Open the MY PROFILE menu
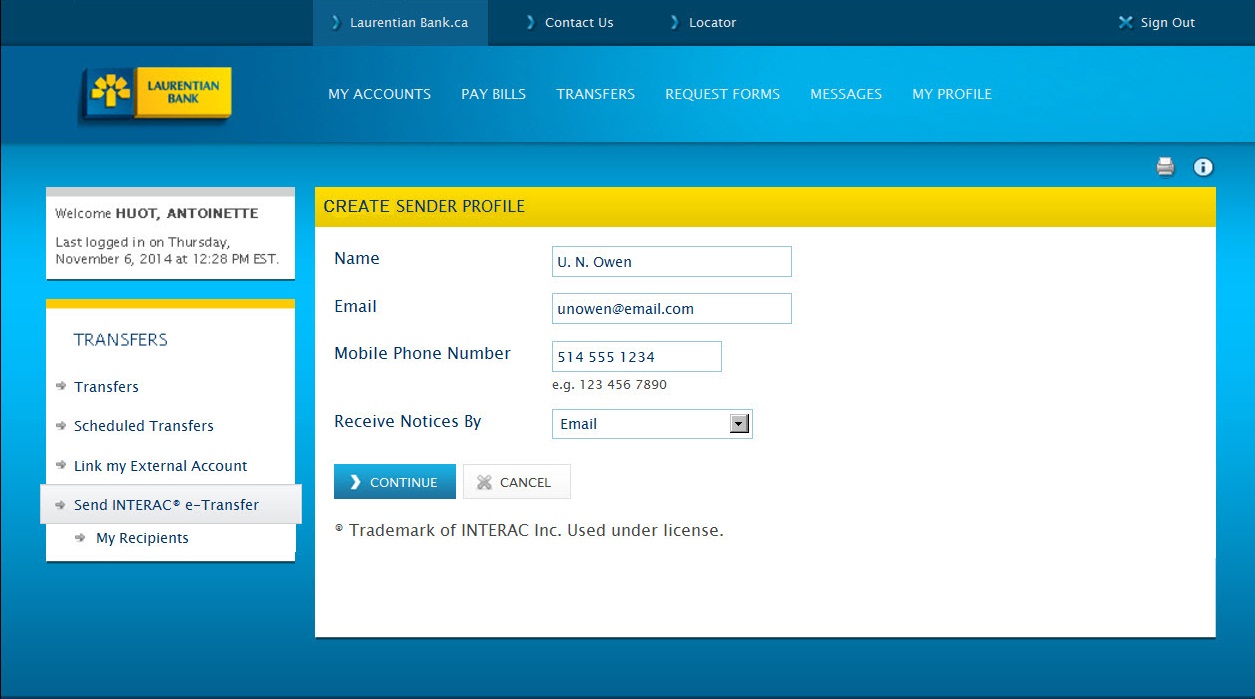This screenshot has height=699, width=1255. pos(952,94)
